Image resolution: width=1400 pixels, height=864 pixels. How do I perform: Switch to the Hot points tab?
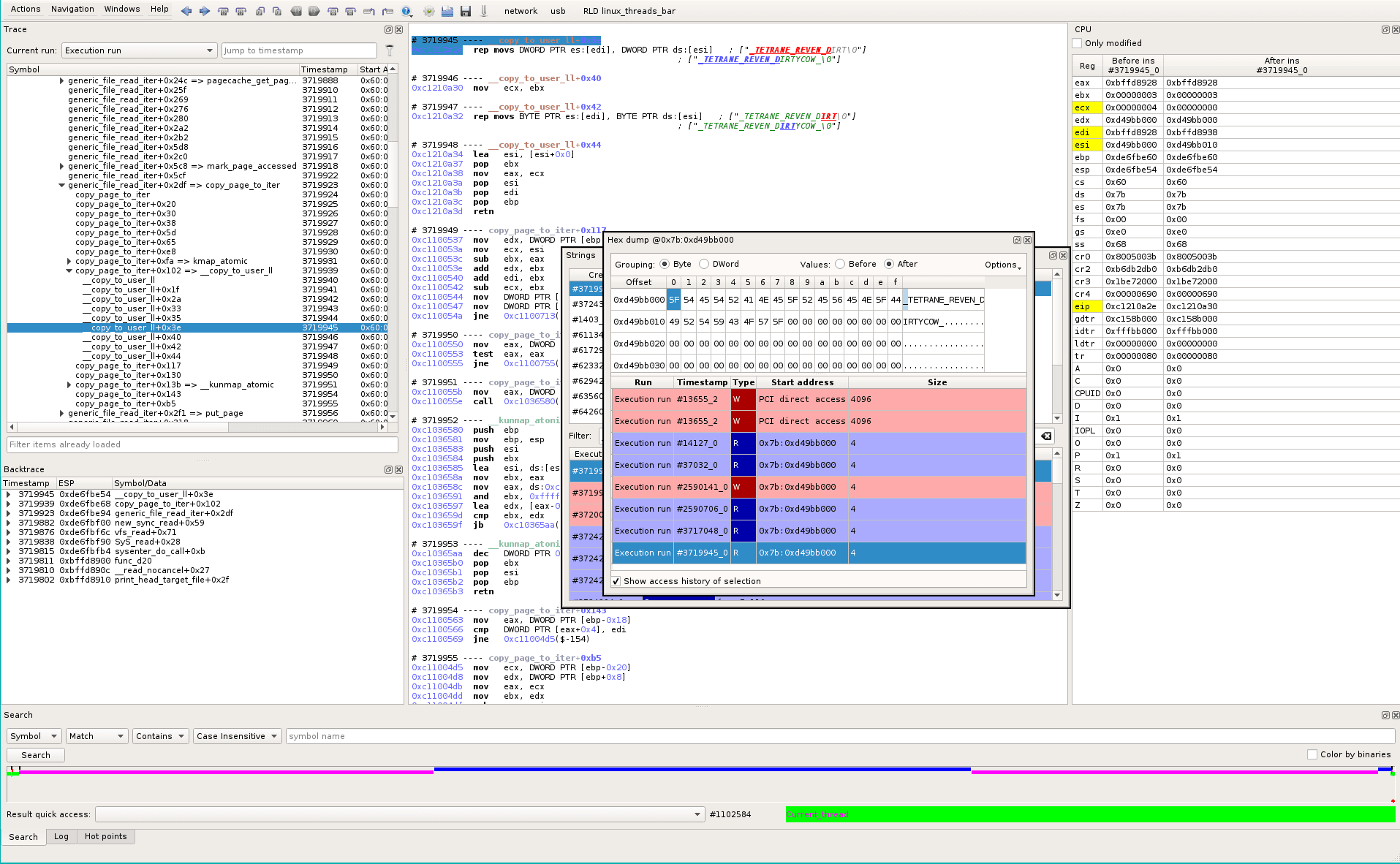106,836
